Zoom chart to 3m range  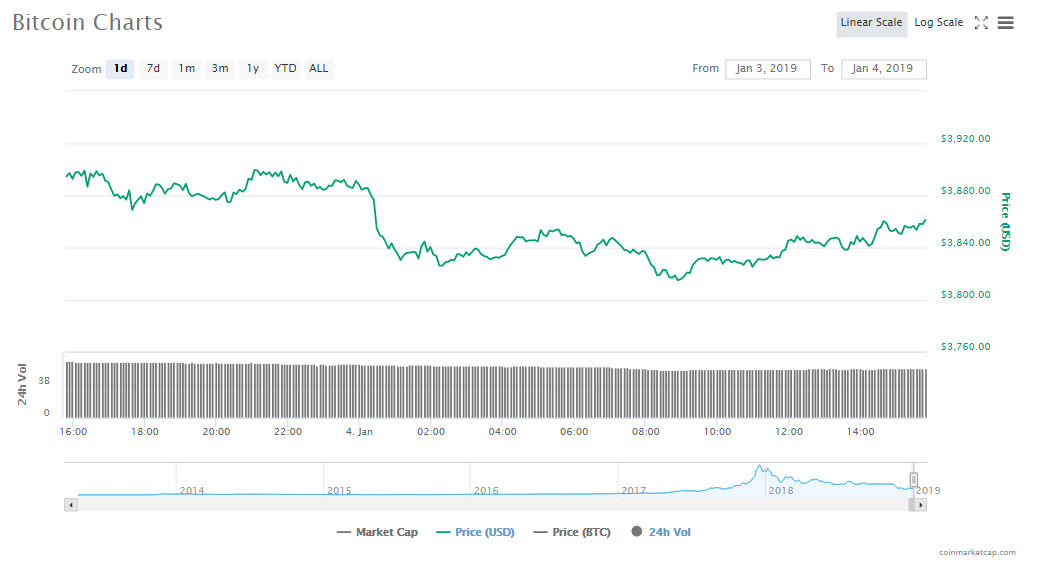pyautogui.click(x=219, y=69)
